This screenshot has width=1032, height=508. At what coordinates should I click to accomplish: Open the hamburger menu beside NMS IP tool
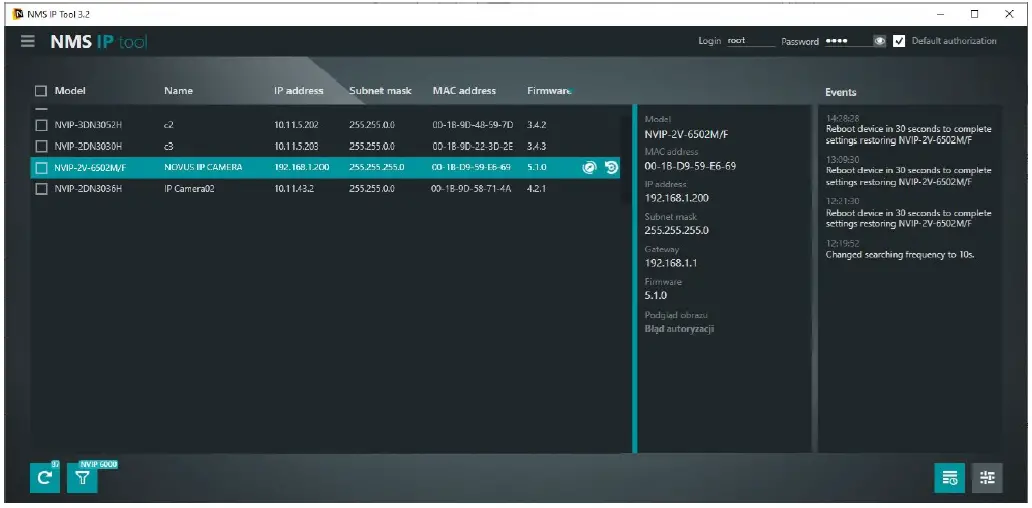coord(27,41)
